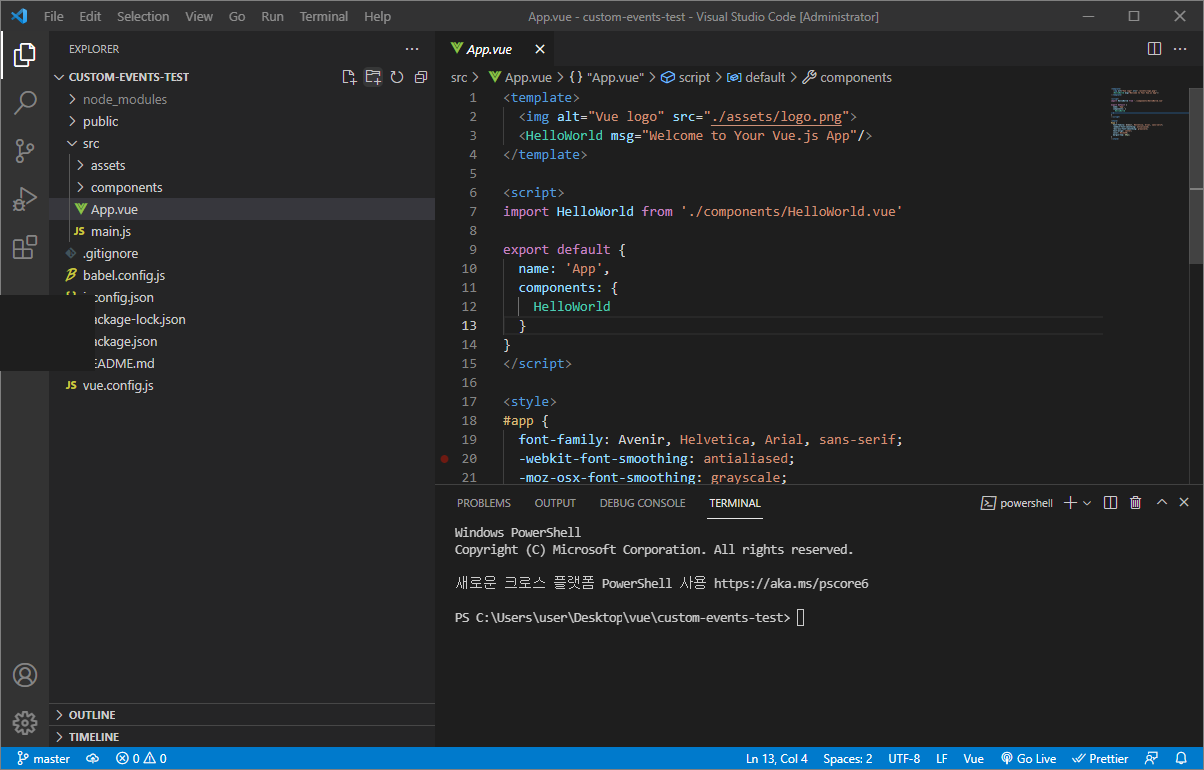
Task: Open editor more actions ellipsis
Action: point(1182,48)
